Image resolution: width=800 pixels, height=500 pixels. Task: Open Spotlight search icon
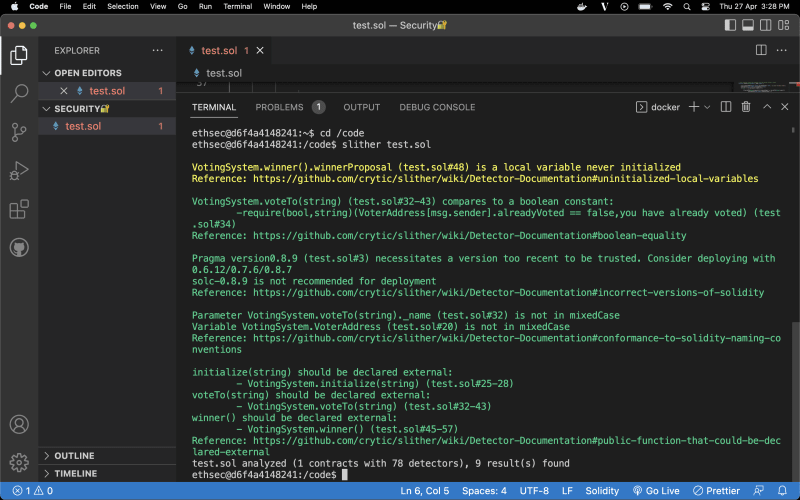687,7
